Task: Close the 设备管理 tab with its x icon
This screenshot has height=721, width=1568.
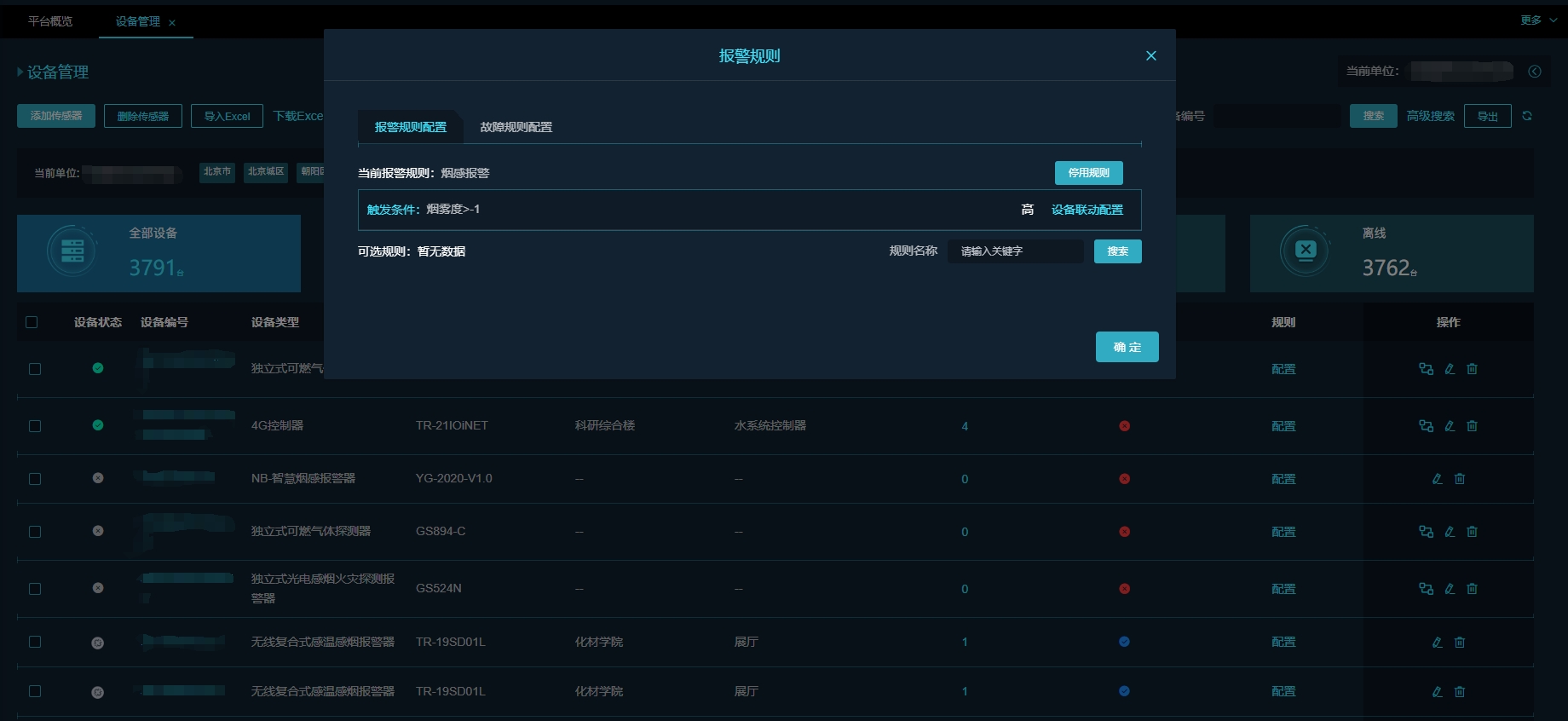Action: pos(172,23)
